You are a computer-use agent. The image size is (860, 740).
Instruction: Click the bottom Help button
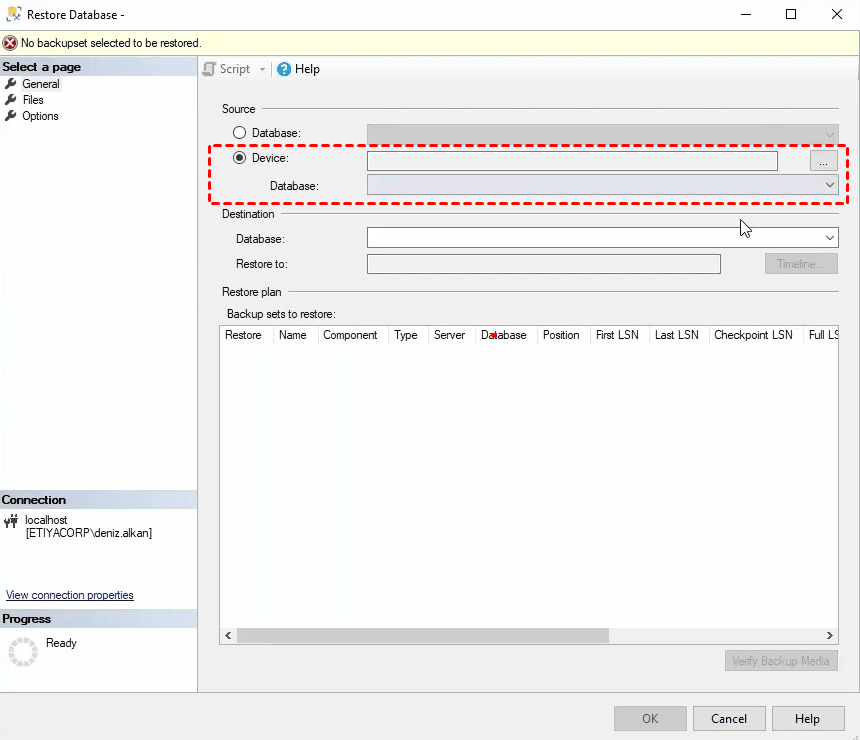pos(808,719)
